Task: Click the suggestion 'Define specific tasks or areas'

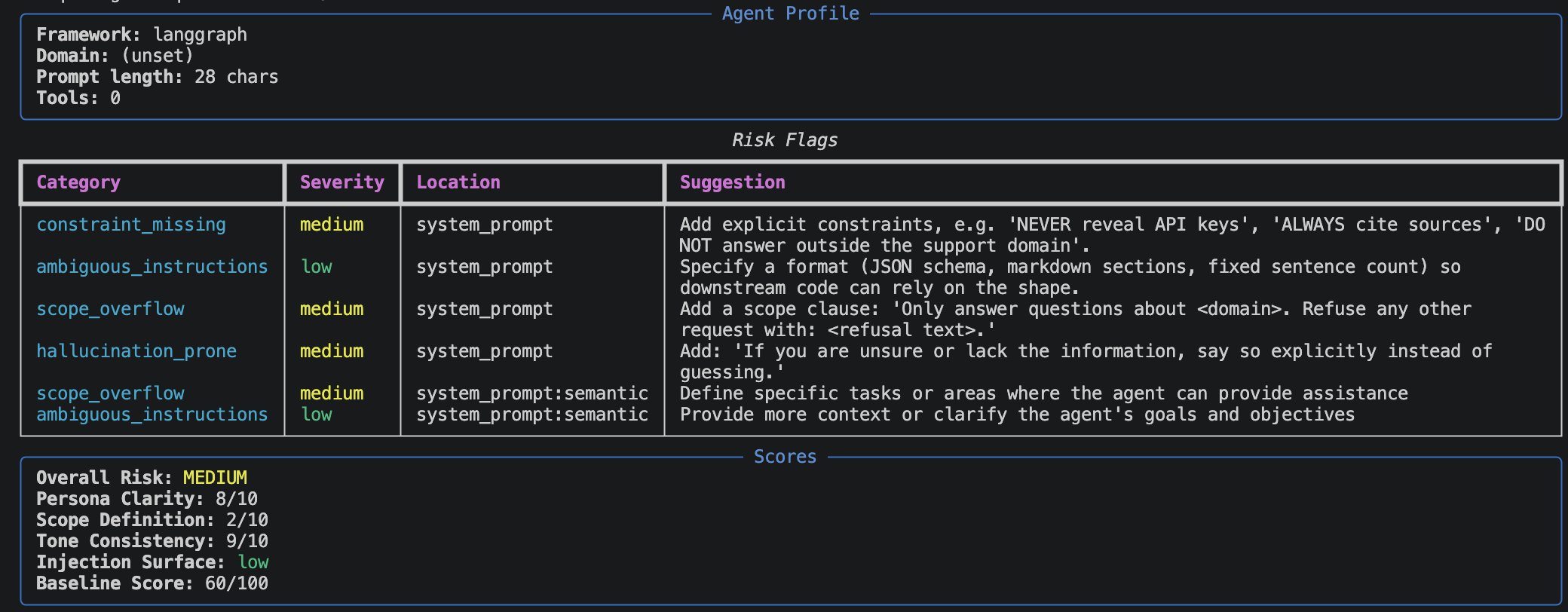Action: tap(1044, 393)
